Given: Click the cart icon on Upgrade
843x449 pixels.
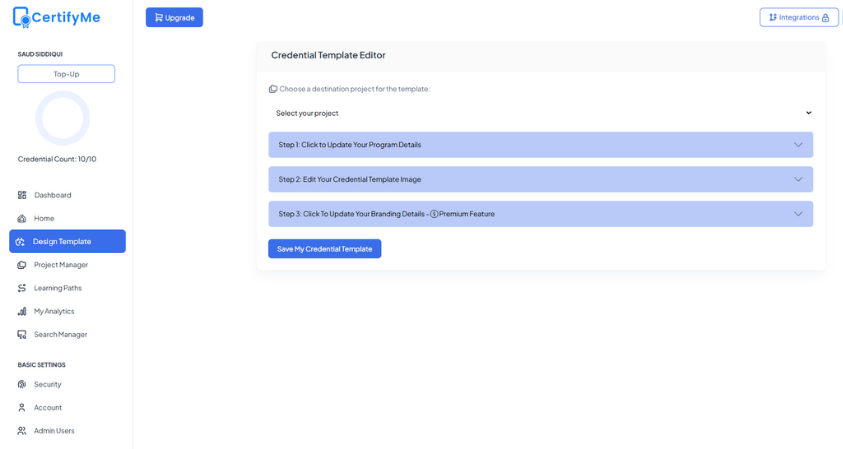Looking at the screenshot, I should [x=159, y=17].
